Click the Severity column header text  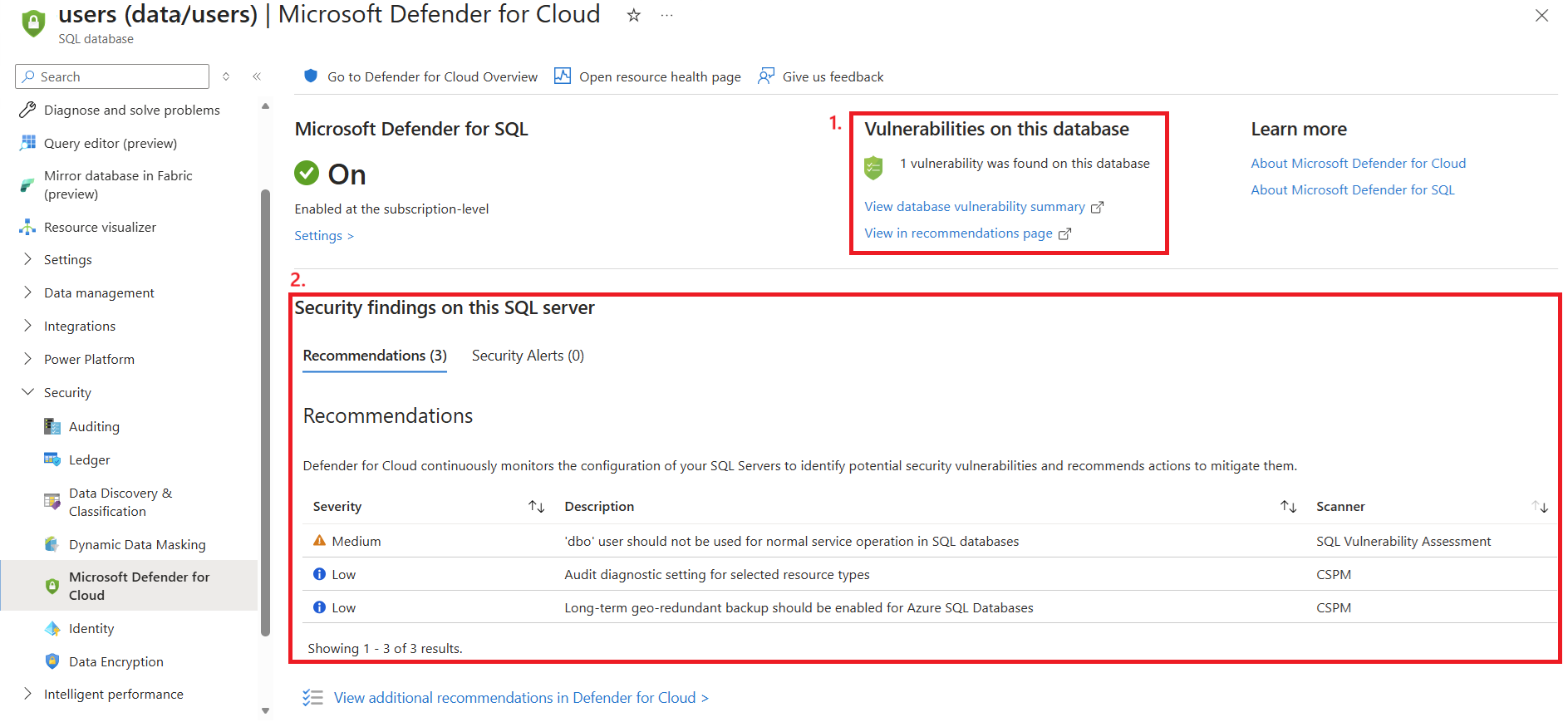tap(337, 507)
